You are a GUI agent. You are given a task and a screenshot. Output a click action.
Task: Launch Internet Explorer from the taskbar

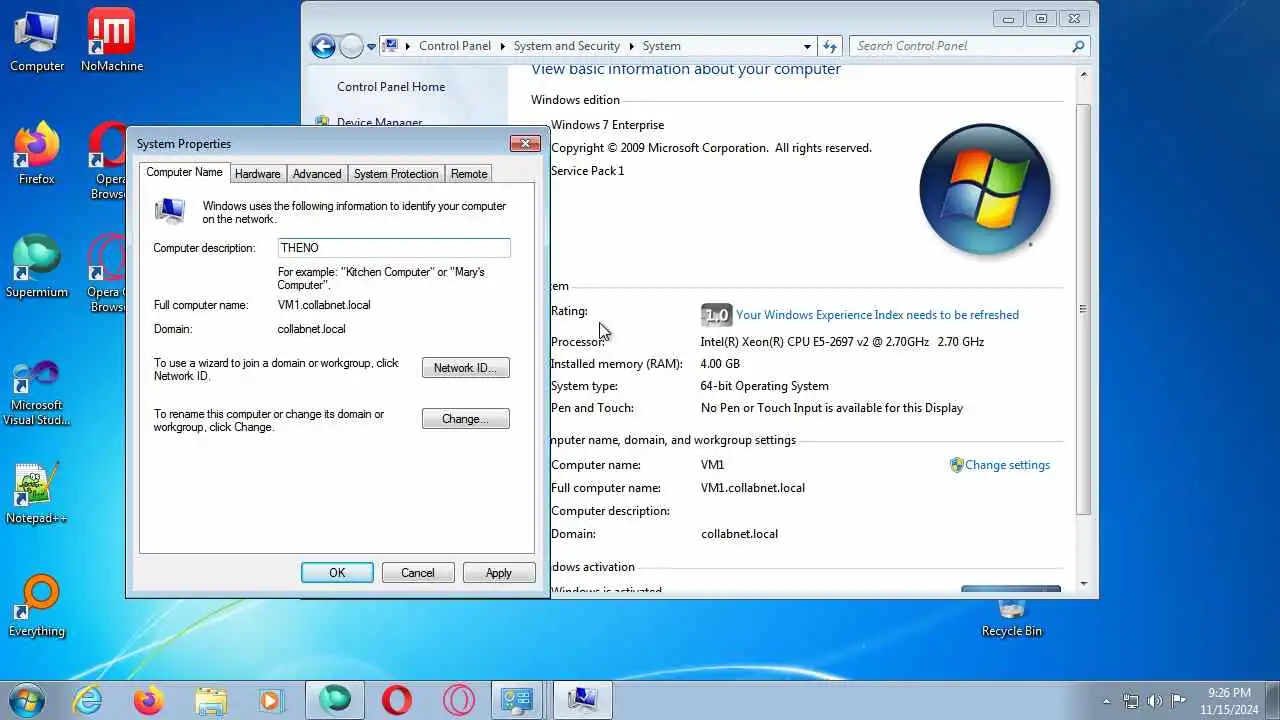point(88,700)
